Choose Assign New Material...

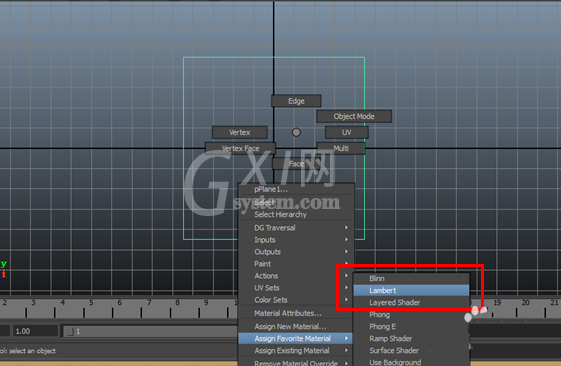tap(296, 327)
